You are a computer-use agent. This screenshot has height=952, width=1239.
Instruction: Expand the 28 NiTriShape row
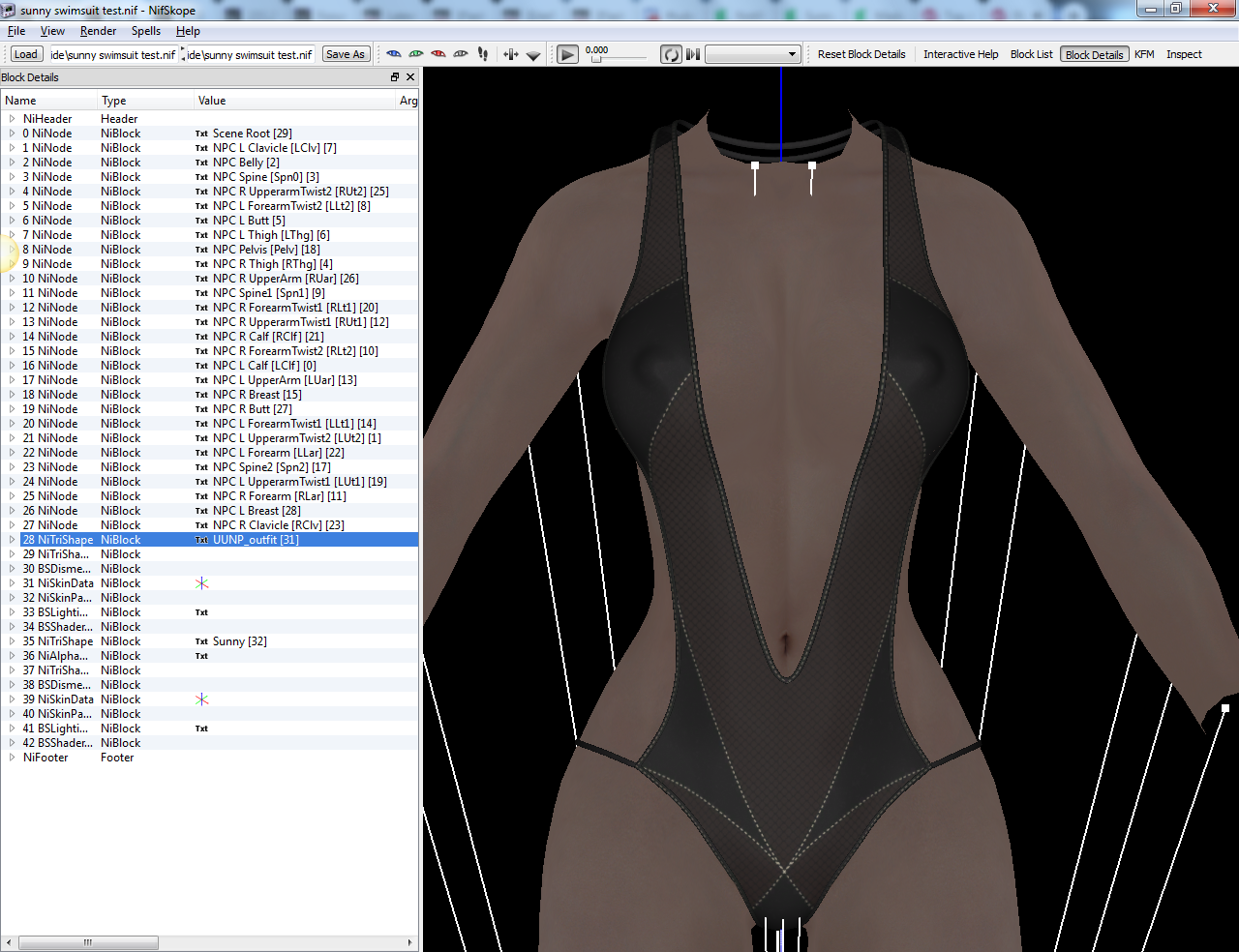pyautogui.click(x=12, y=540)
